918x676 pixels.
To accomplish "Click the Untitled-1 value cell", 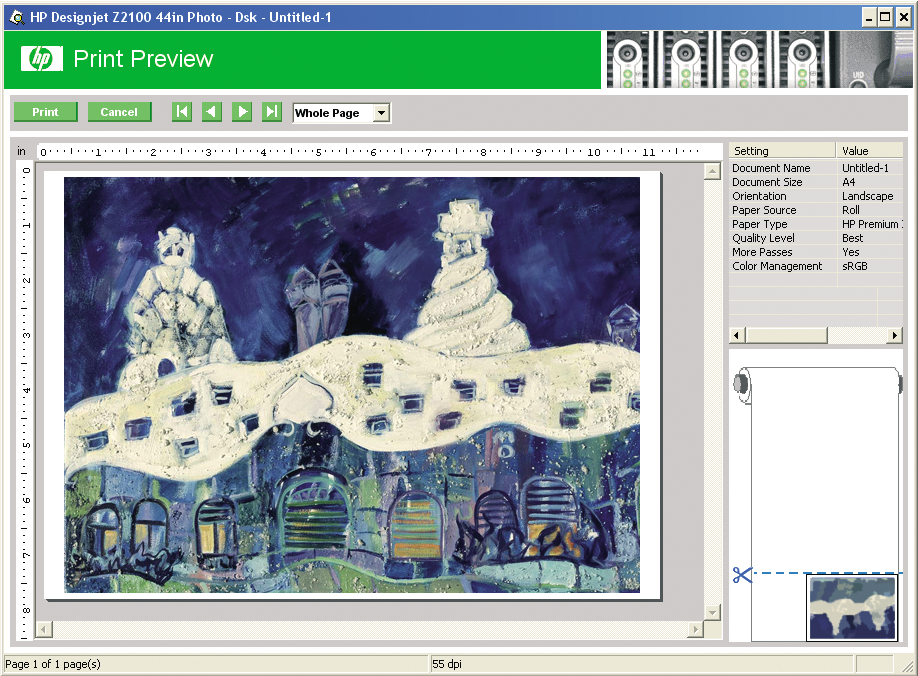I will pos(865,168).
